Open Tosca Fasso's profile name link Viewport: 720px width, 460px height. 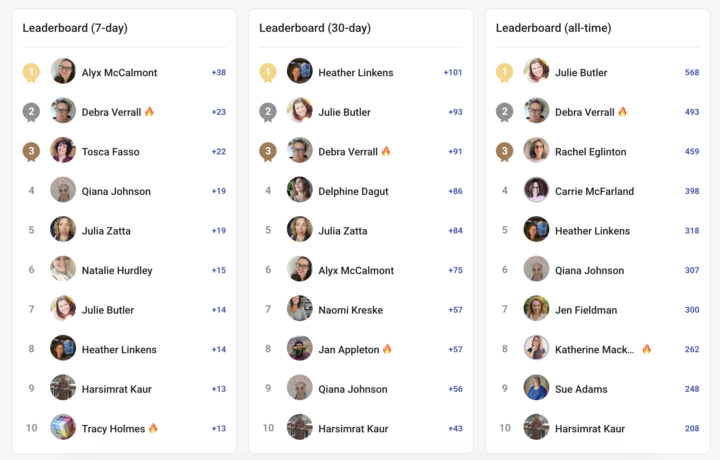pyautogui.click(x=111, y=152)
